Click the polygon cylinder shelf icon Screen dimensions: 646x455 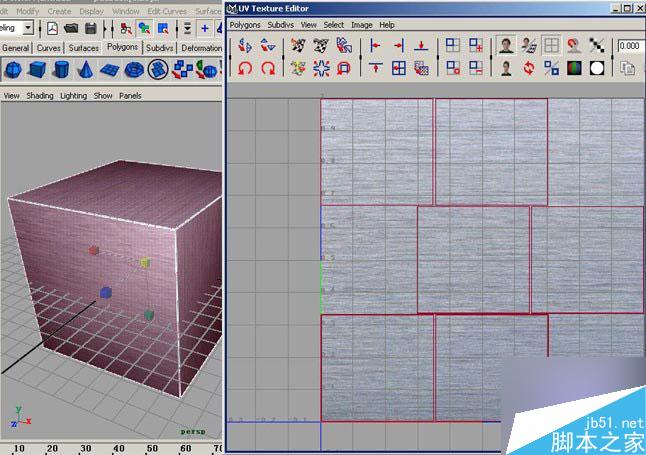pyautogui.click(x=61, y=69)
